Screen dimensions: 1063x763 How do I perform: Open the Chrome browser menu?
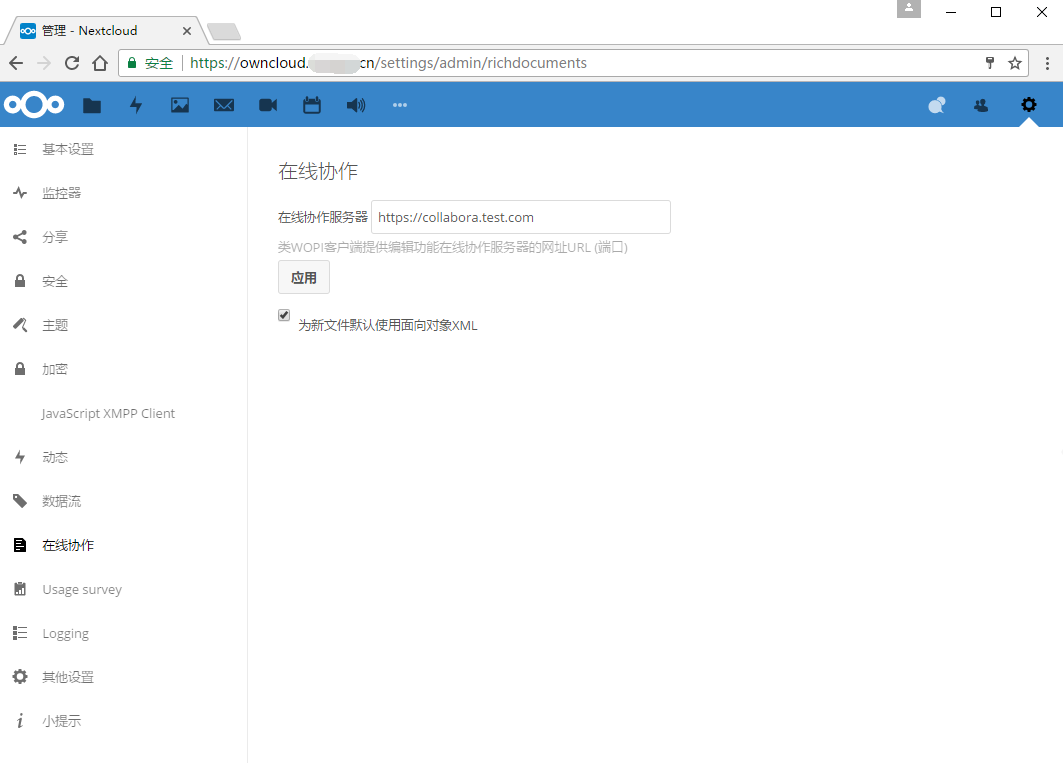pyautogui.click(x=1047, y=62)
